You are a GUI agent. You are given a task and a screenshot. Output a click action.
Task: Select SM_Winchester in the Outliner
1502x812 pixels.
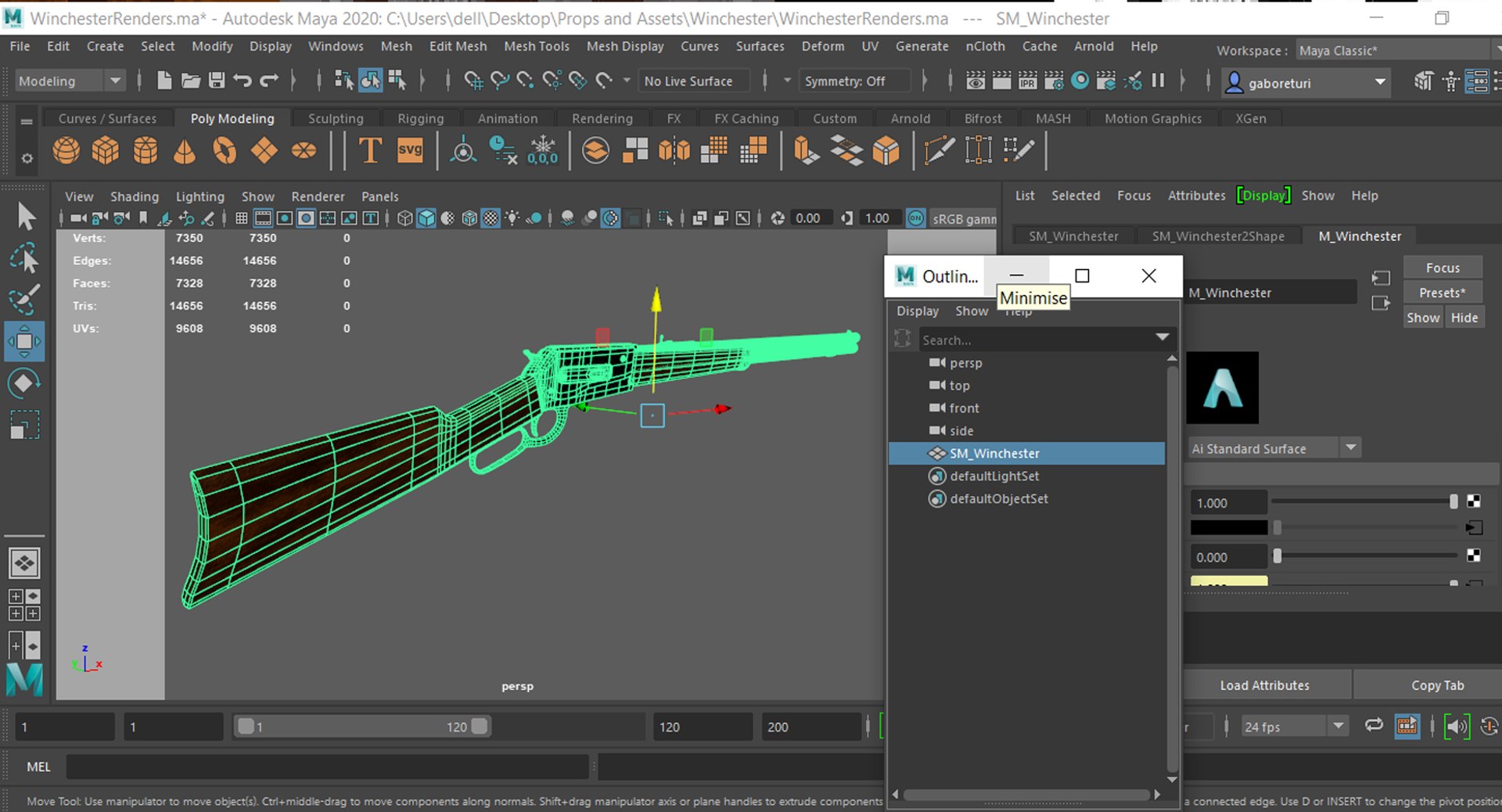point(1026,454)
